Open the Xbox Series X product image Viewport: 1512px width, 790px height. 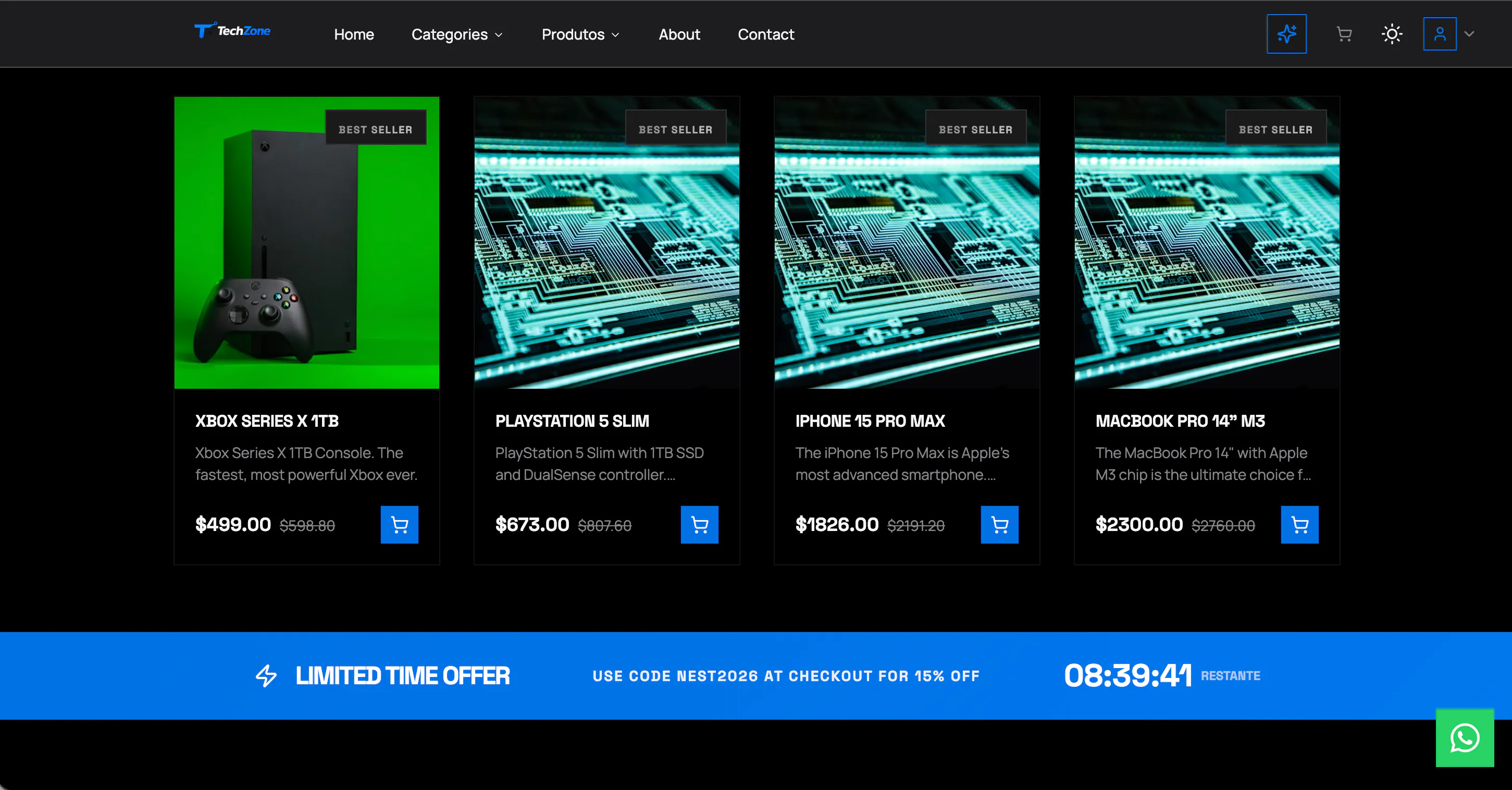306,242
